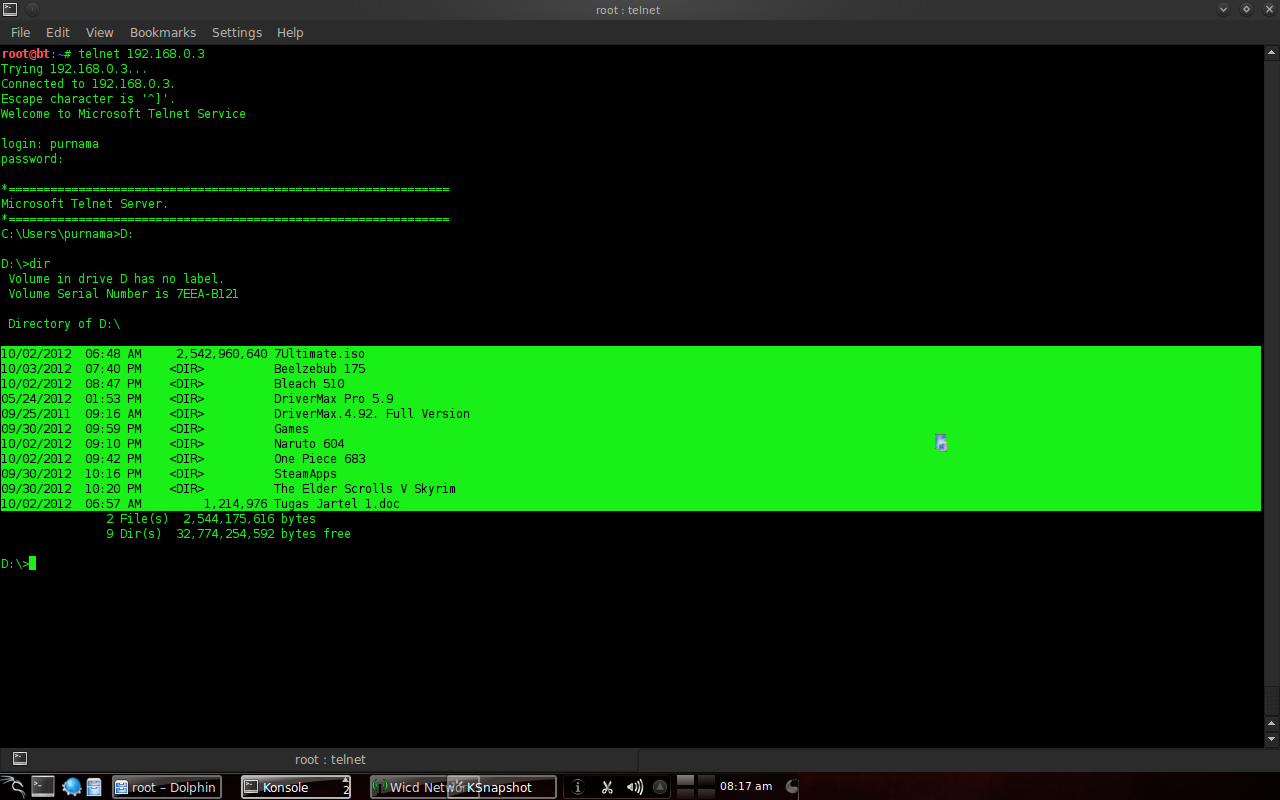The image size is (1280, 800).
Task: Launch the web browser globe icon
Action: pos(71,787)
